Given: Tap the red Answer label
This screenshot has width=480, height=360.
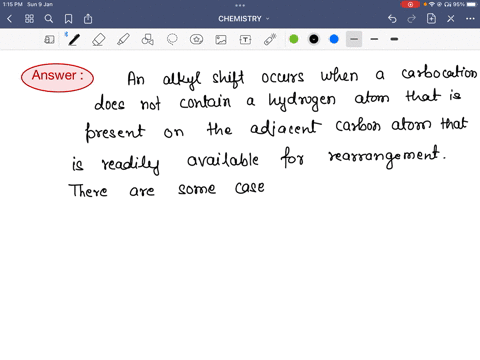Looking at the screenshot, I should [57, 77].
